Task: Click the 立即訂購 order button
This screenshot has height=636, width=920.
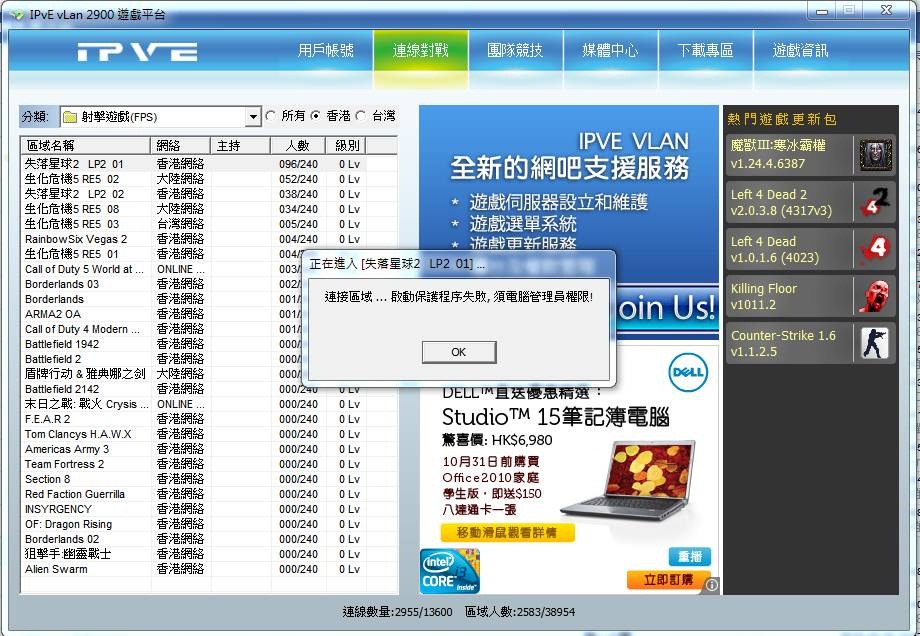Action: pos(668,580)
